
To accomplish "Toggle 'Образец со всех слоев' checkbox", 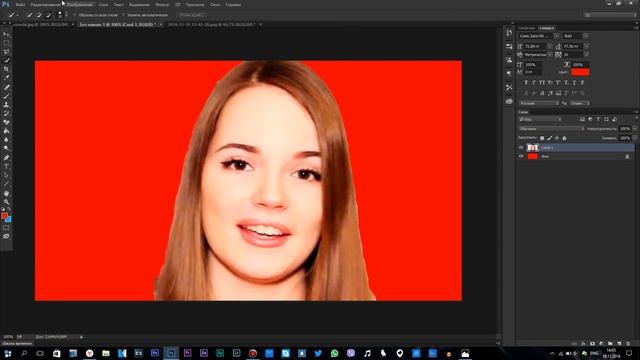I will tap(75, 15).
